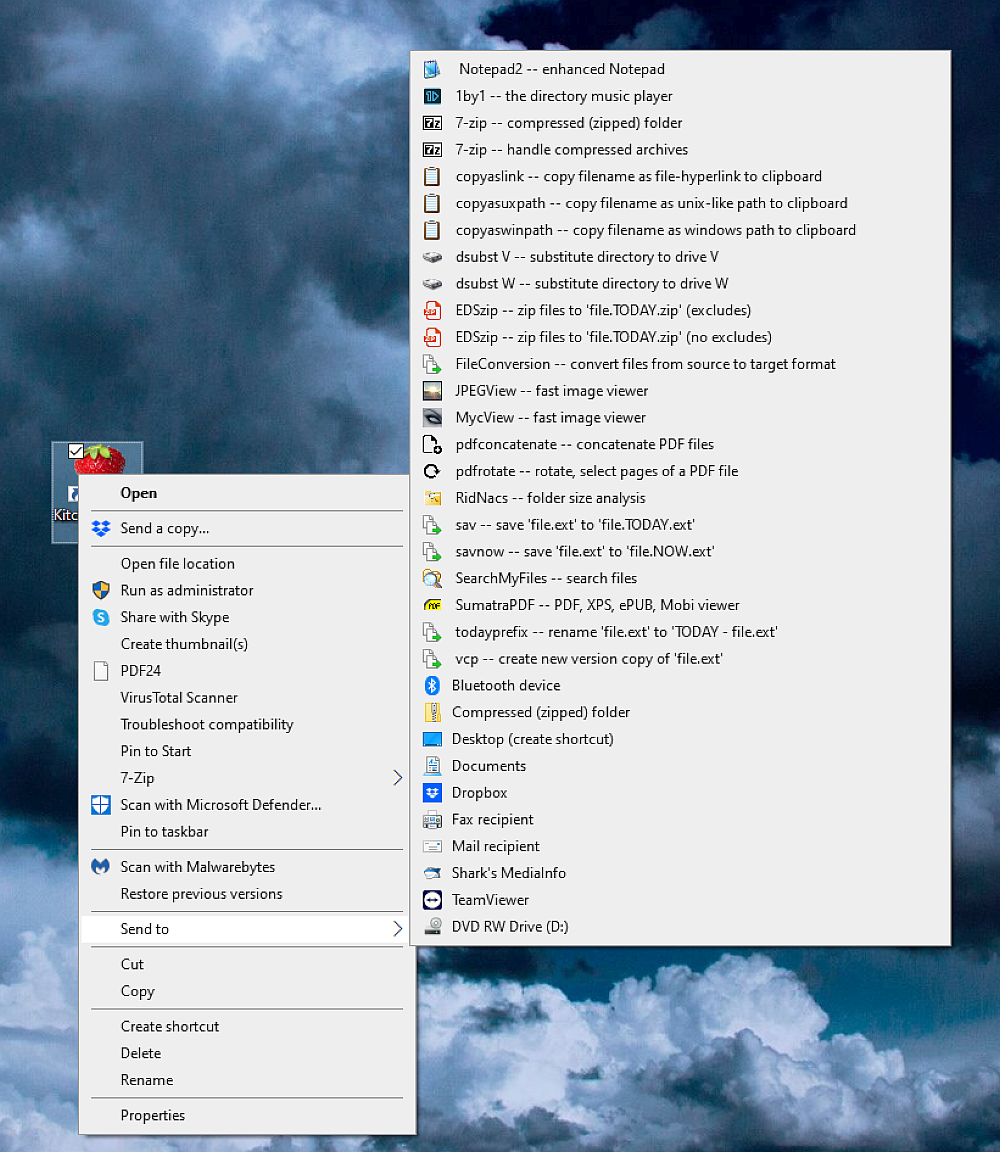Click the 7-zip compressed folder icon

click(x=432, y=123)
